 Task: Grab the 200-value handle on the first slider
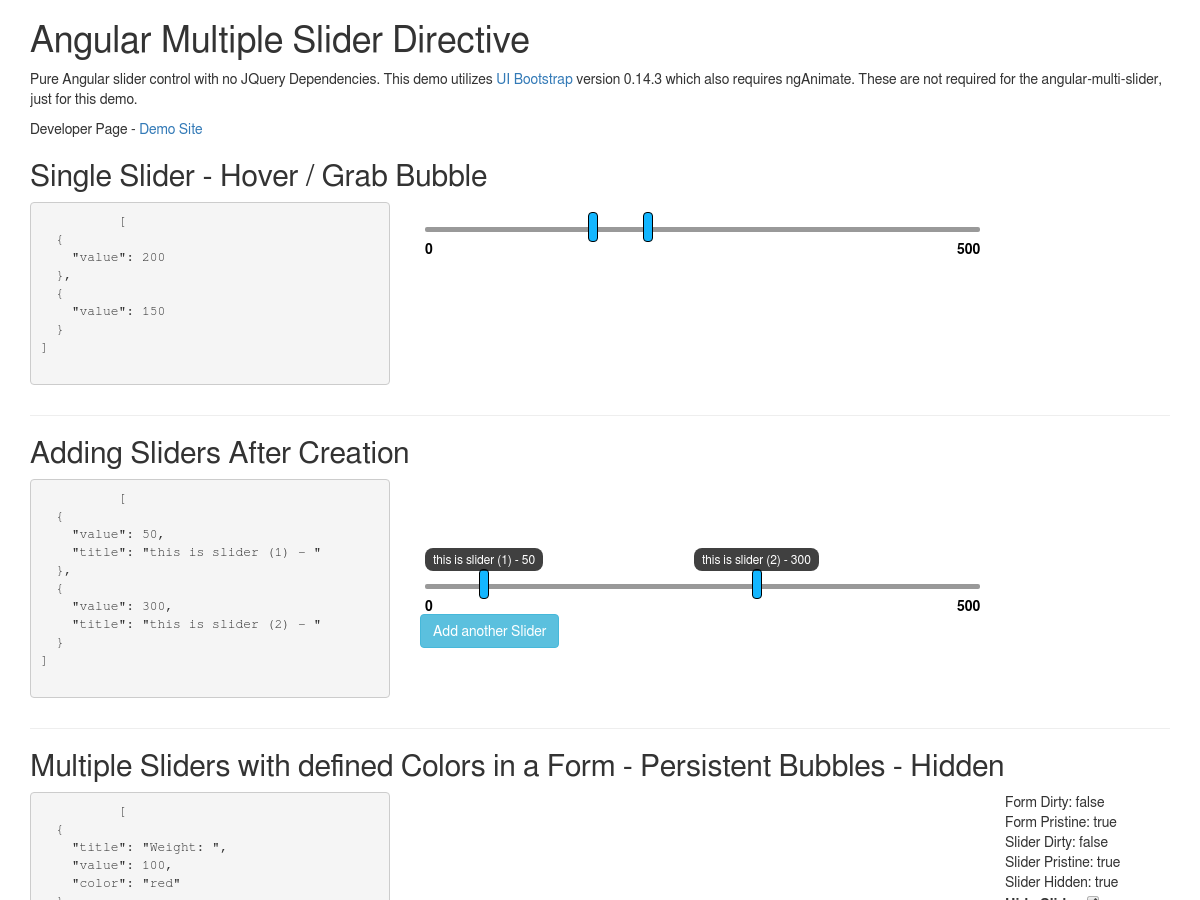click(648, 227)
